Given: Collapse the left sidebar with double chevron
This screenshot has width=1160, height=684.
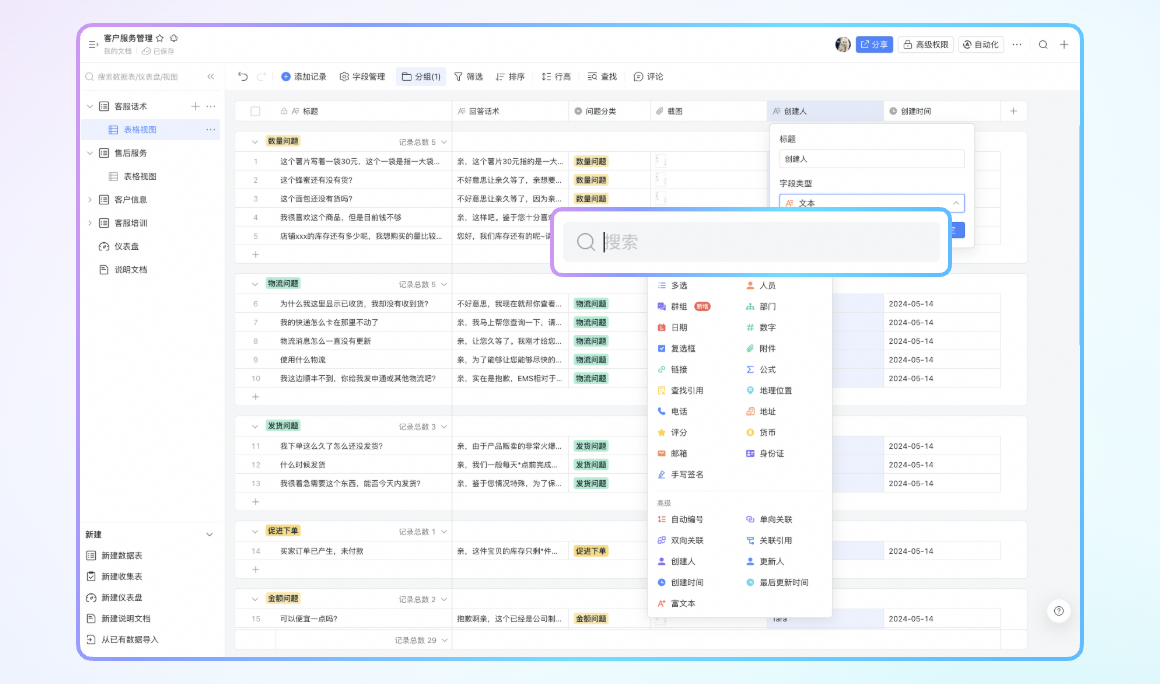Looking at the screenshot, I should [x=211, y=76].
